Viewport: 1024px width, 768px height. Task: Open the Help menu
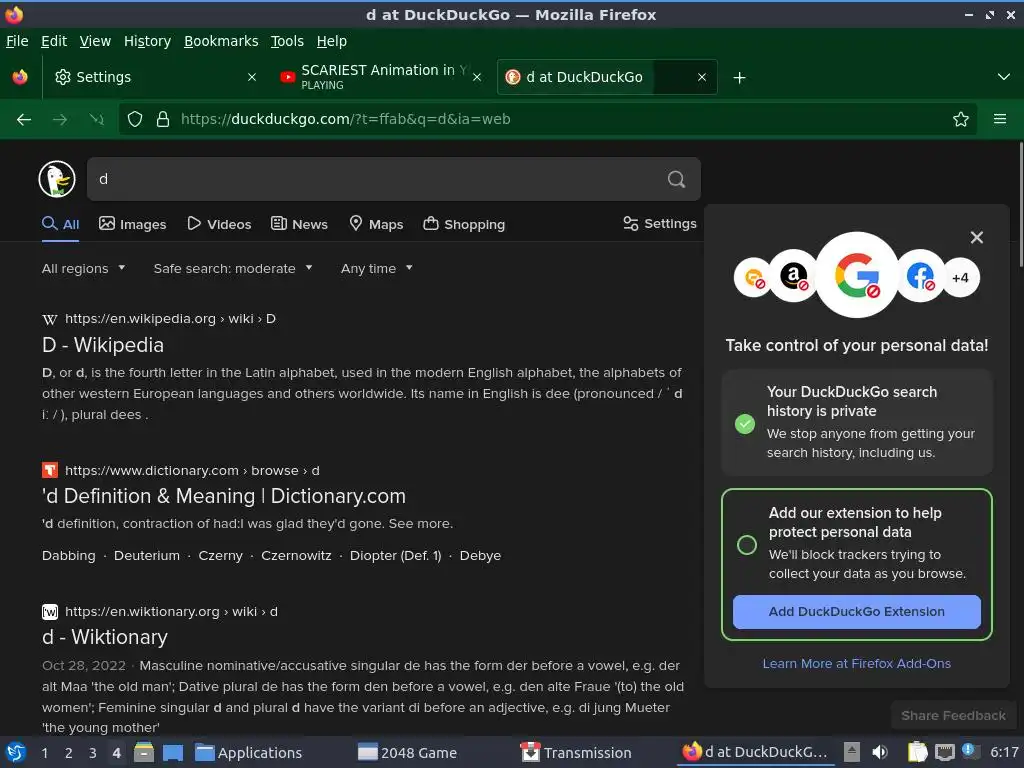click(332, 41)
